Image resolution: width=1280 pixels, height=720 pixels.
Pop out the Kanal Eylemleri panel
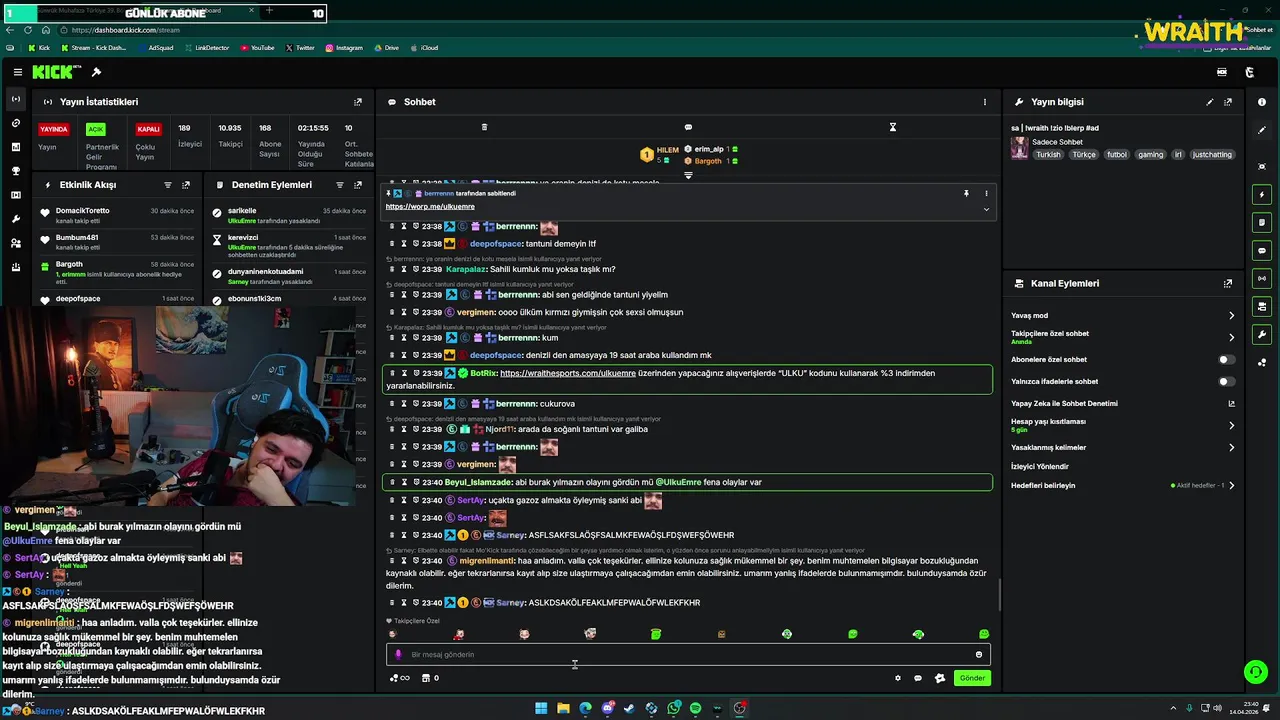[x=1228, y=283]
